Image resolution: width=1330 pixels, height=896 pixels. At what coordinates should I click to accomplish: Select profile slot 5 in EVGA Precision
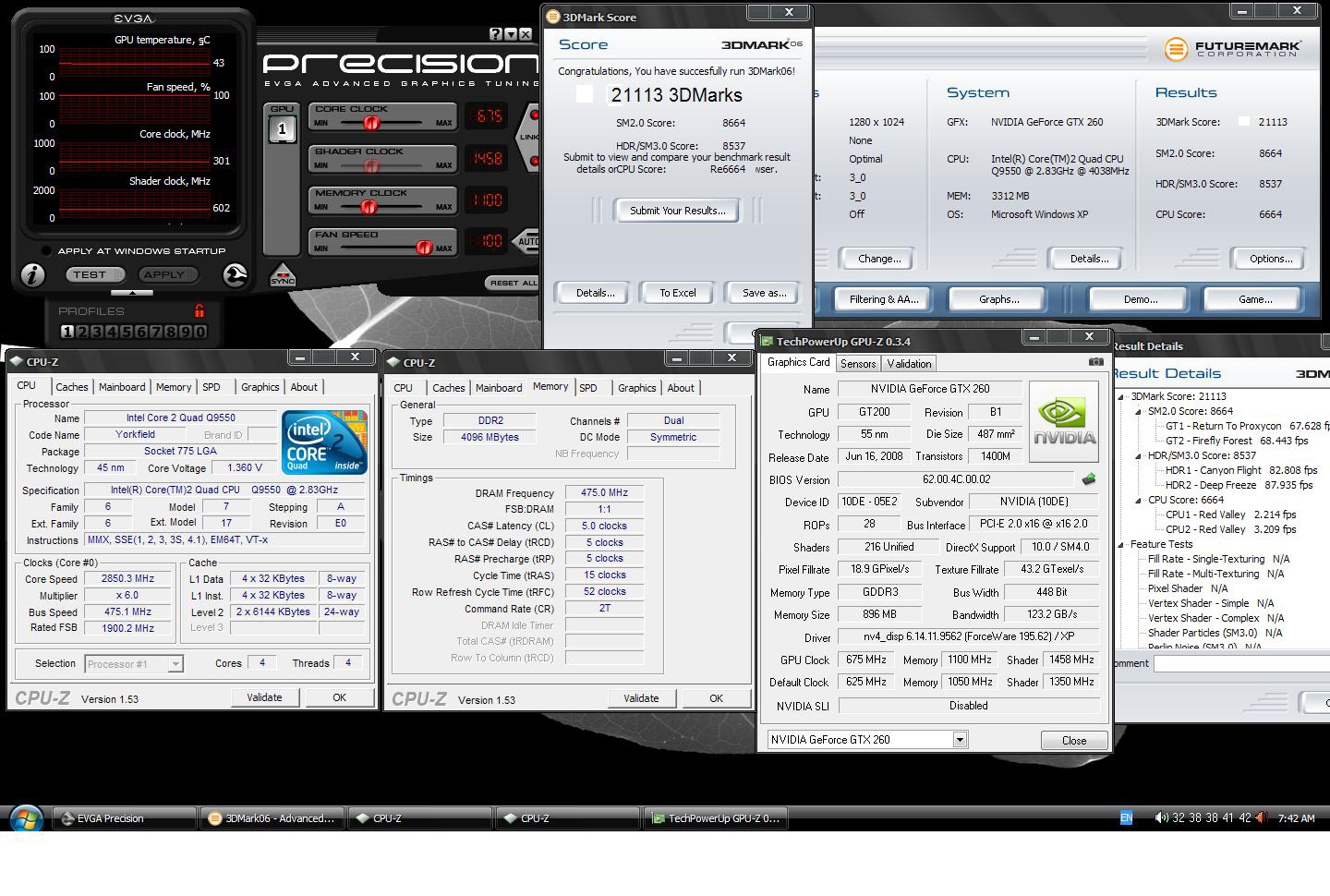click(x=127, y=332)
